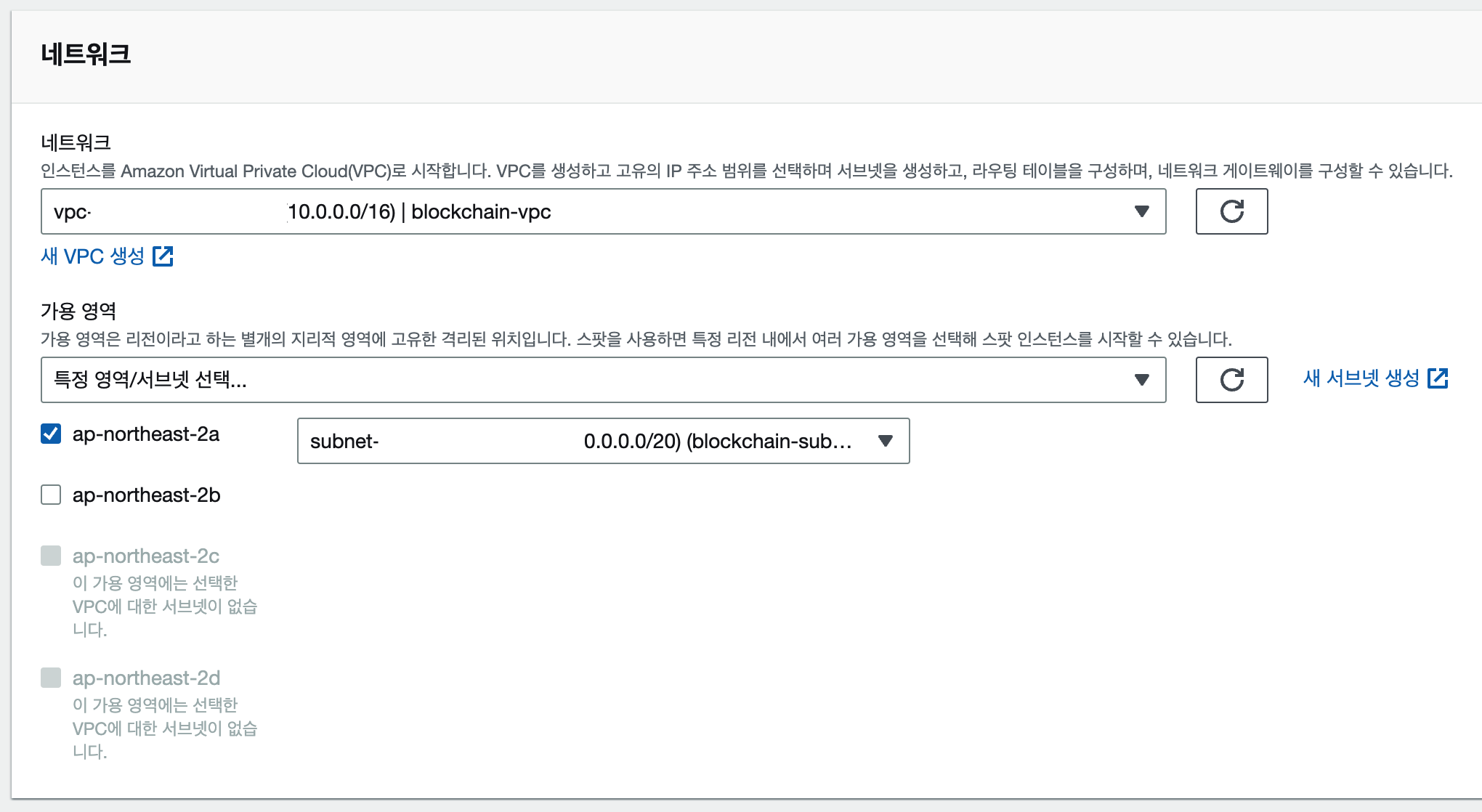Open the 새 VPC 생성 link
Viewport: 1482px width, 812px height.
click(93, 256)
